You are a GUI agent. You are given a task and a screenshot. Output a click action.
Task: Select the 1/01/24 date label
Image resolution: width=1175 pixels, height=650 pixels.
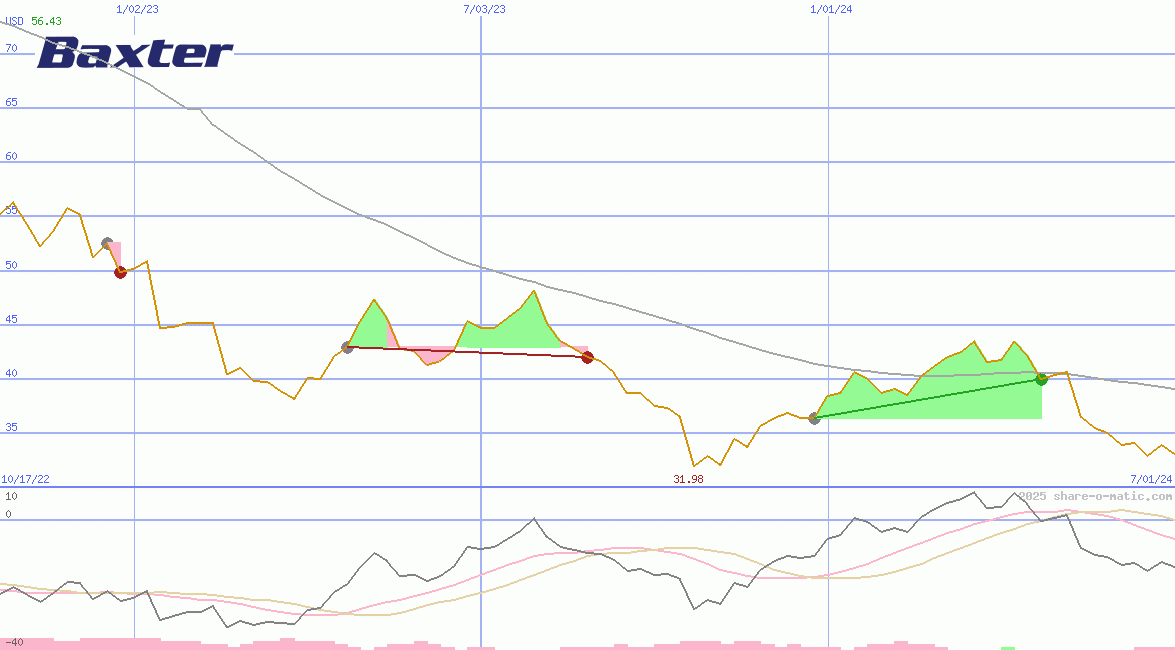830,9
